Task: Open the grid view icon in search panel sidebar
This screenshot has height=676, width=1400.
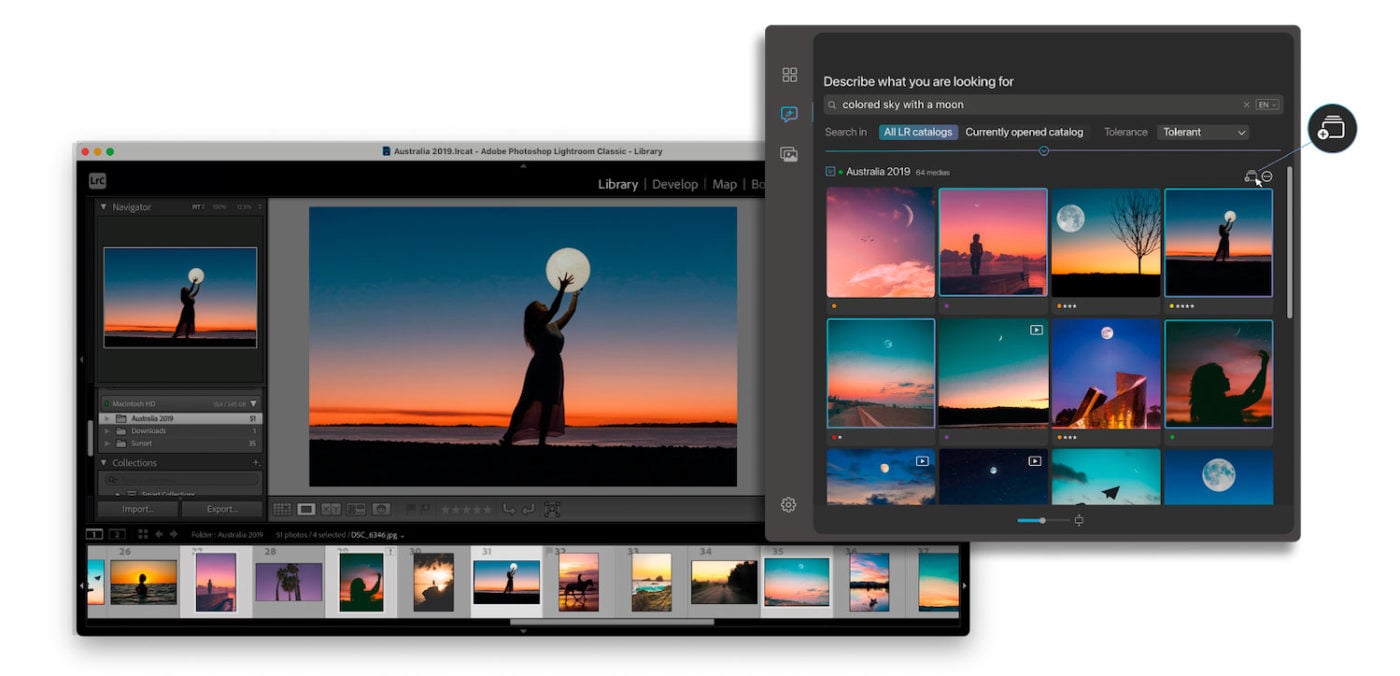Action: coord(790,75)
